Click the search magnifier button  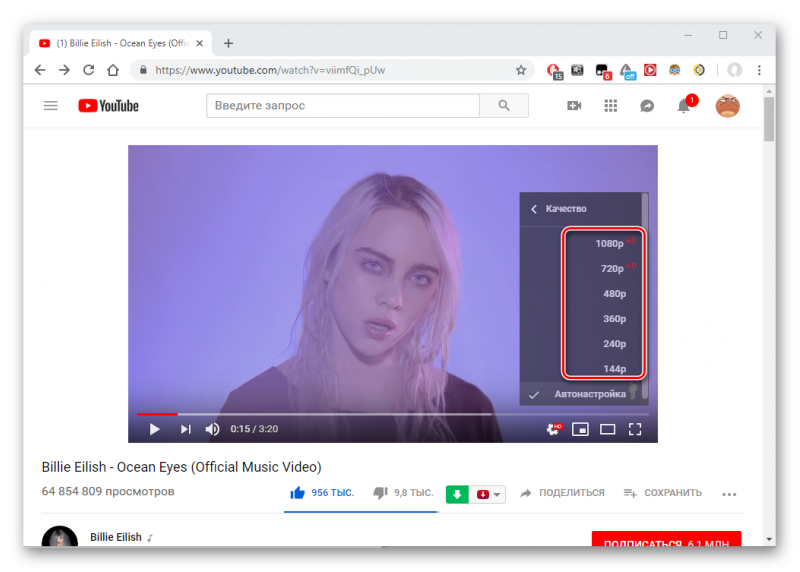(x=504, y=106)
